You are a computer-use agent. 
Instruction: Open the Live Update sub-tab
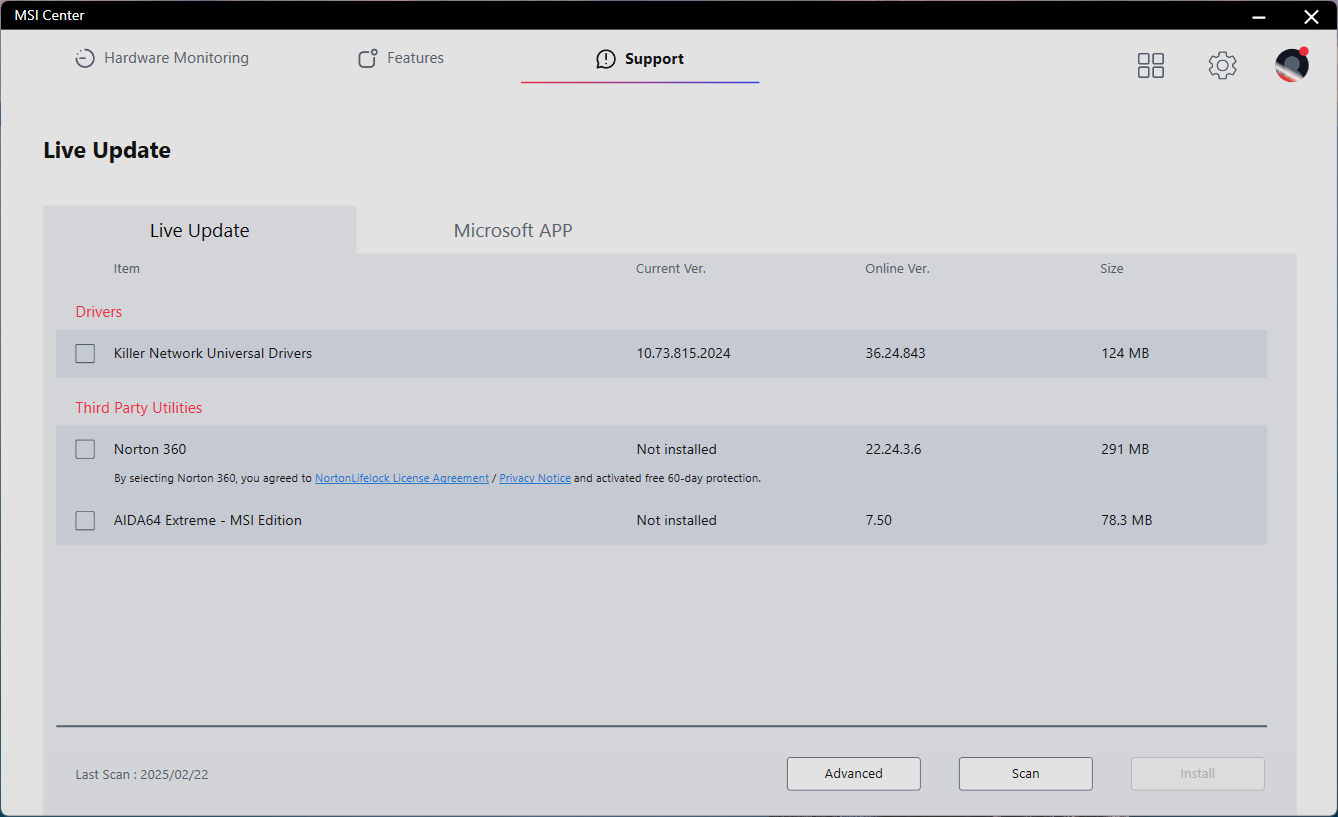pos(199,230)
